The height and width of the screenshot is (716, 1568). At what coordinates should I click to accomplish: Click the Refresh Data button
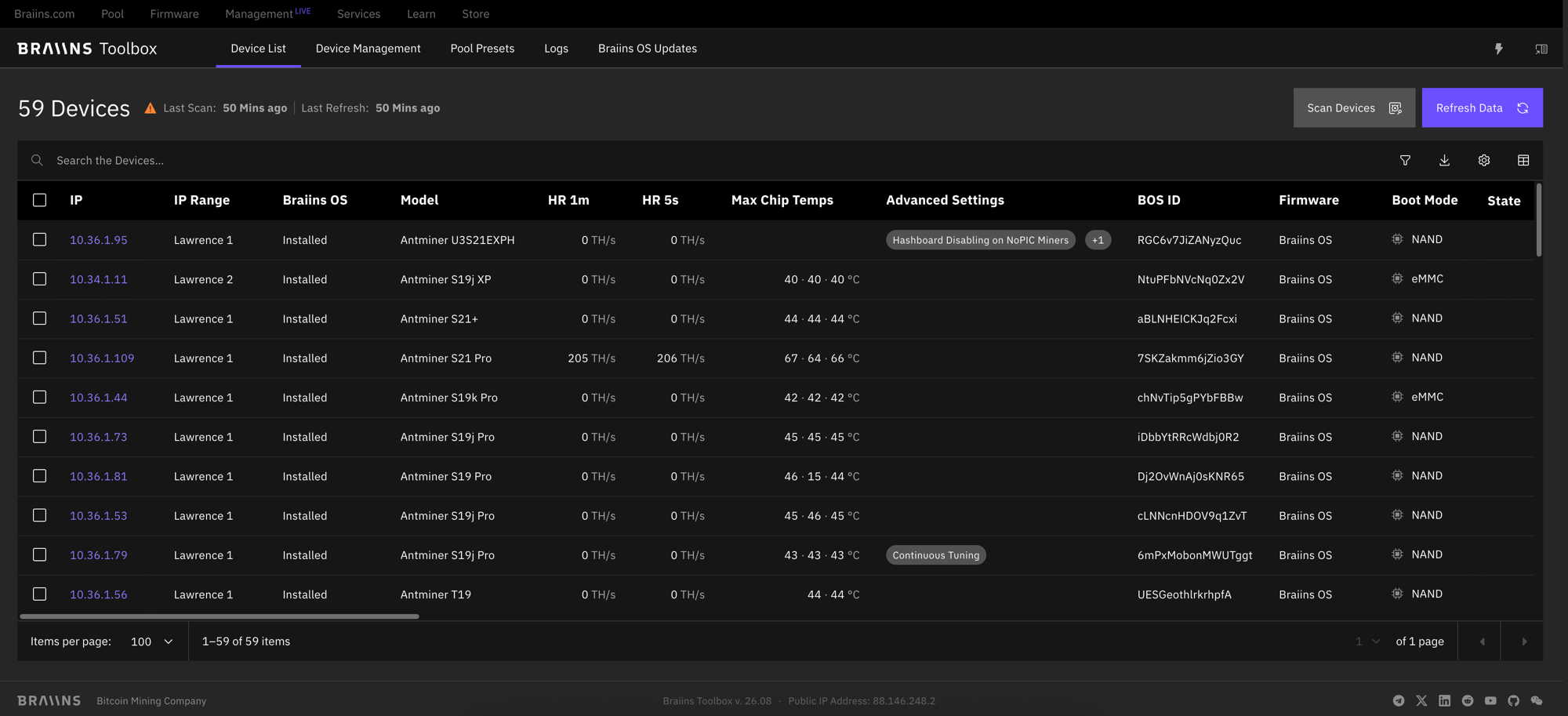pyautogui.click(x=1482, y=107)
